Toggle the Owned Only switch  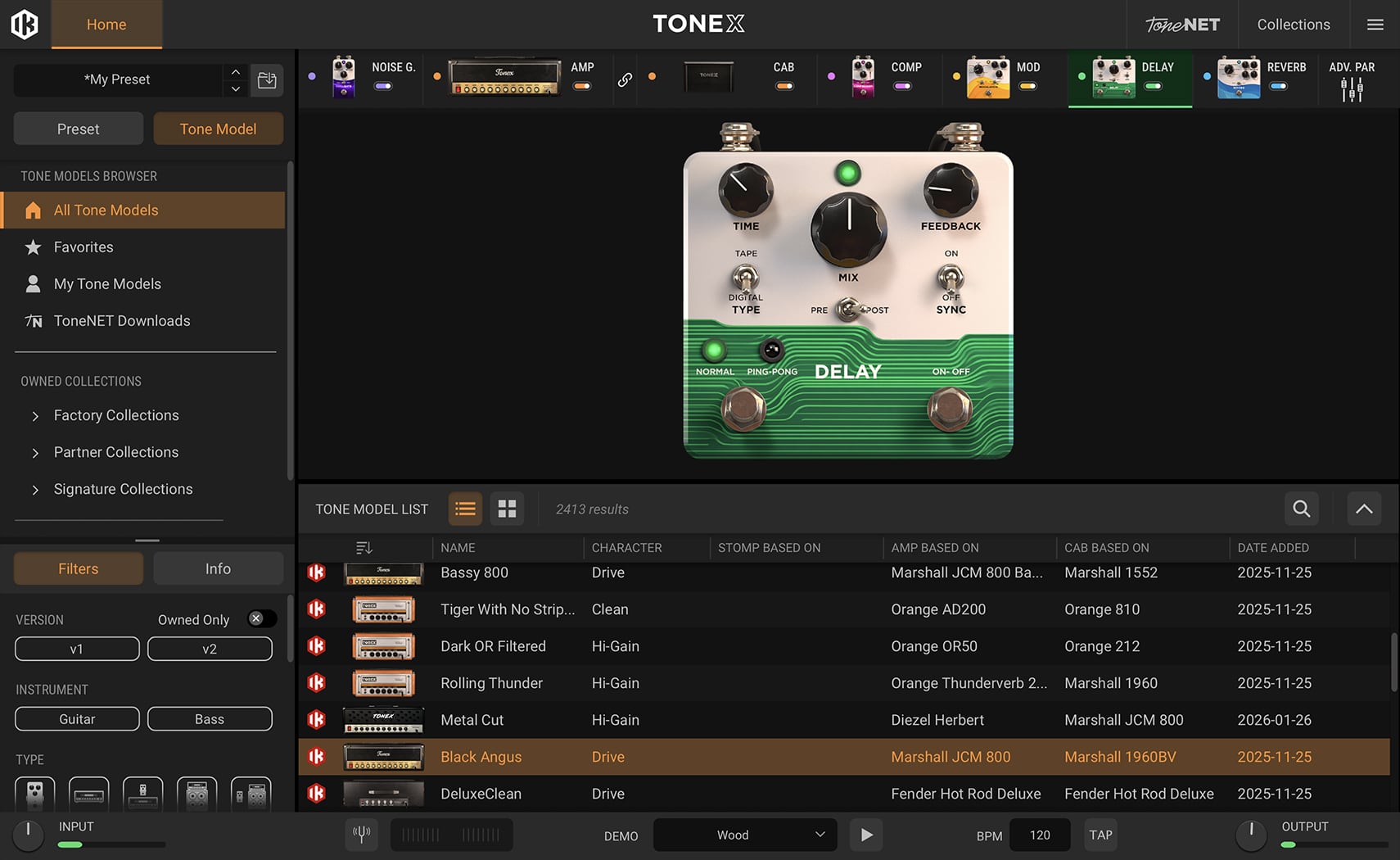[261, 619]
